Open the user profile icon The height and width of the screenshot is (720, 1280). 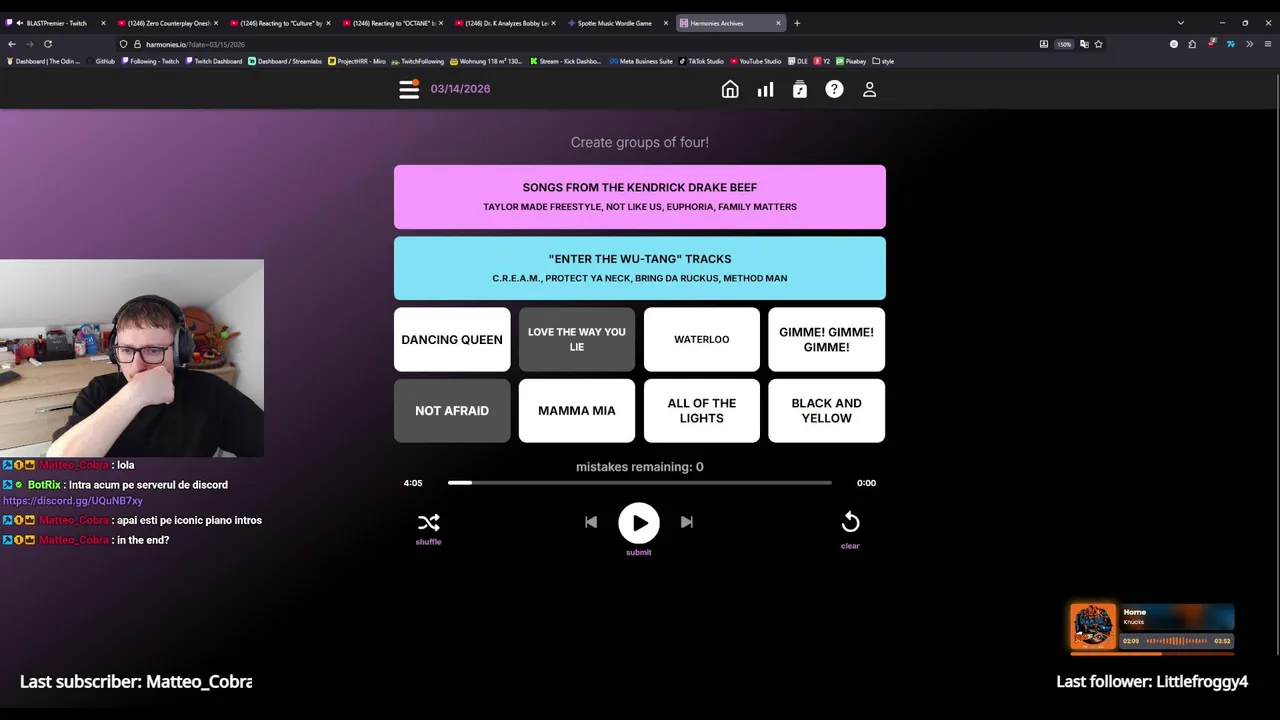tap(869, 89)
